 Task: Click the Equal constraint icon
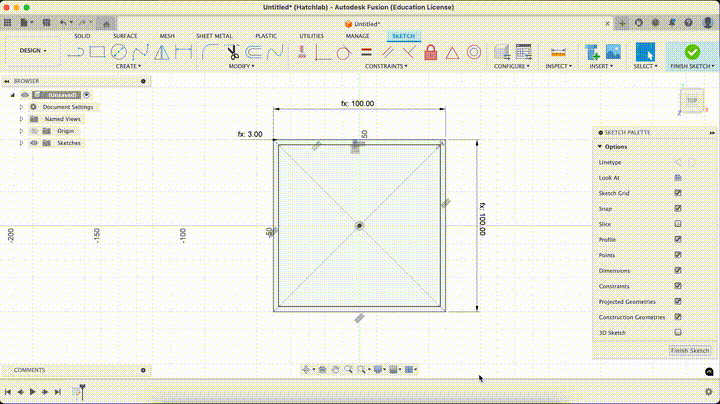366,52
